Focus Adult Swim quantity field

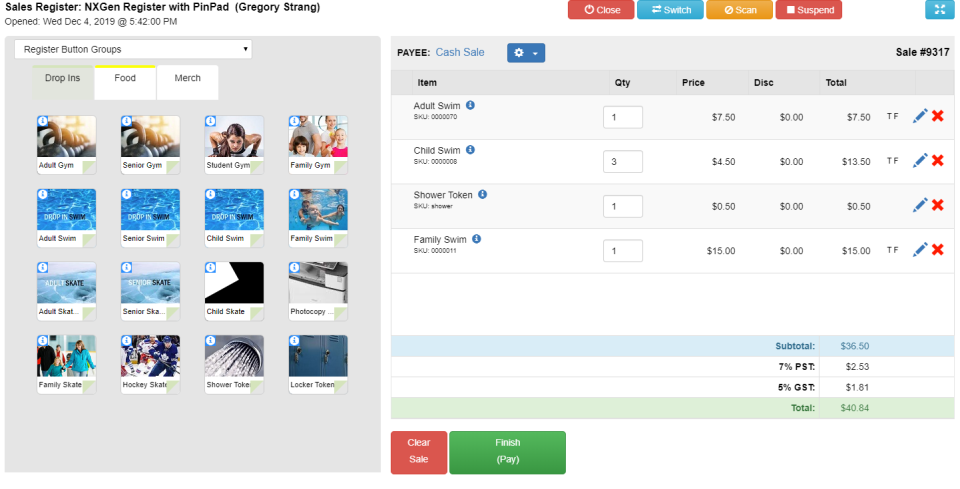pos(623,118)
